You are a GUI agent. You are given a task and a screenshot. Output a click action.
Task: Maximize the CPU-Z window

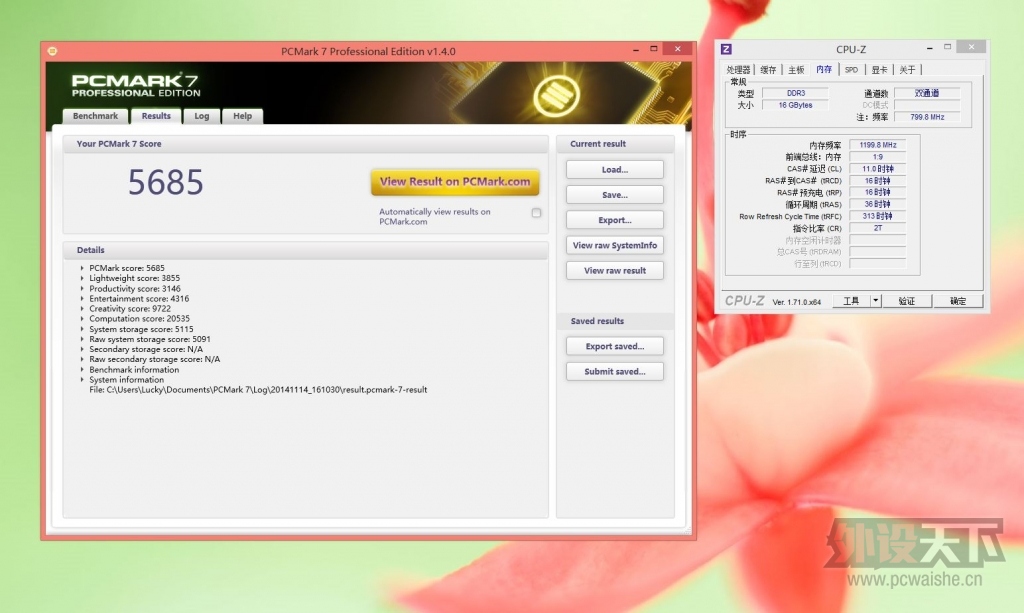tap(948, 47)
